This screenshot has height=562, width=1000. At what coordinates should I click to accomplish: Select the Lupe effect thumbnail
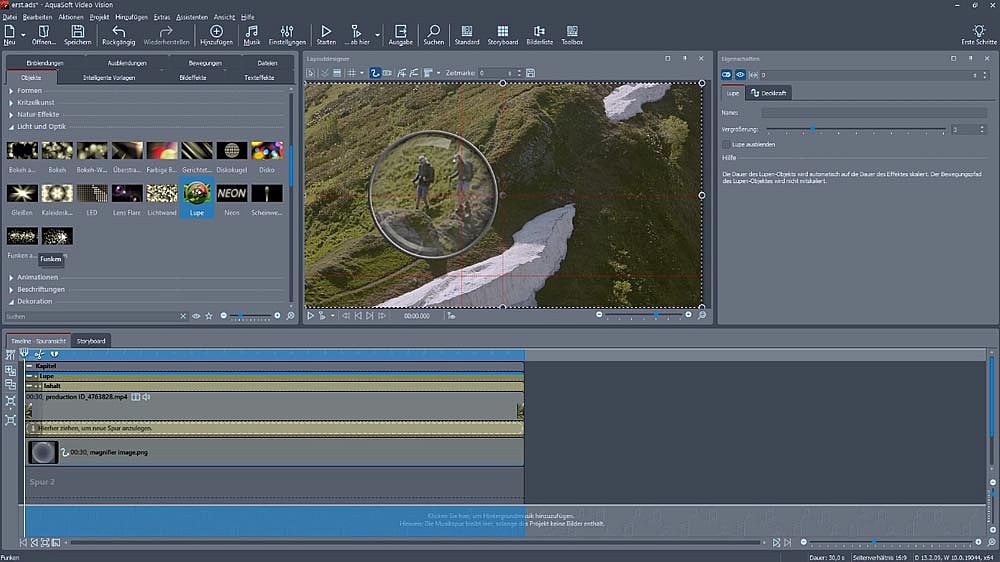(x=197, y=193)
